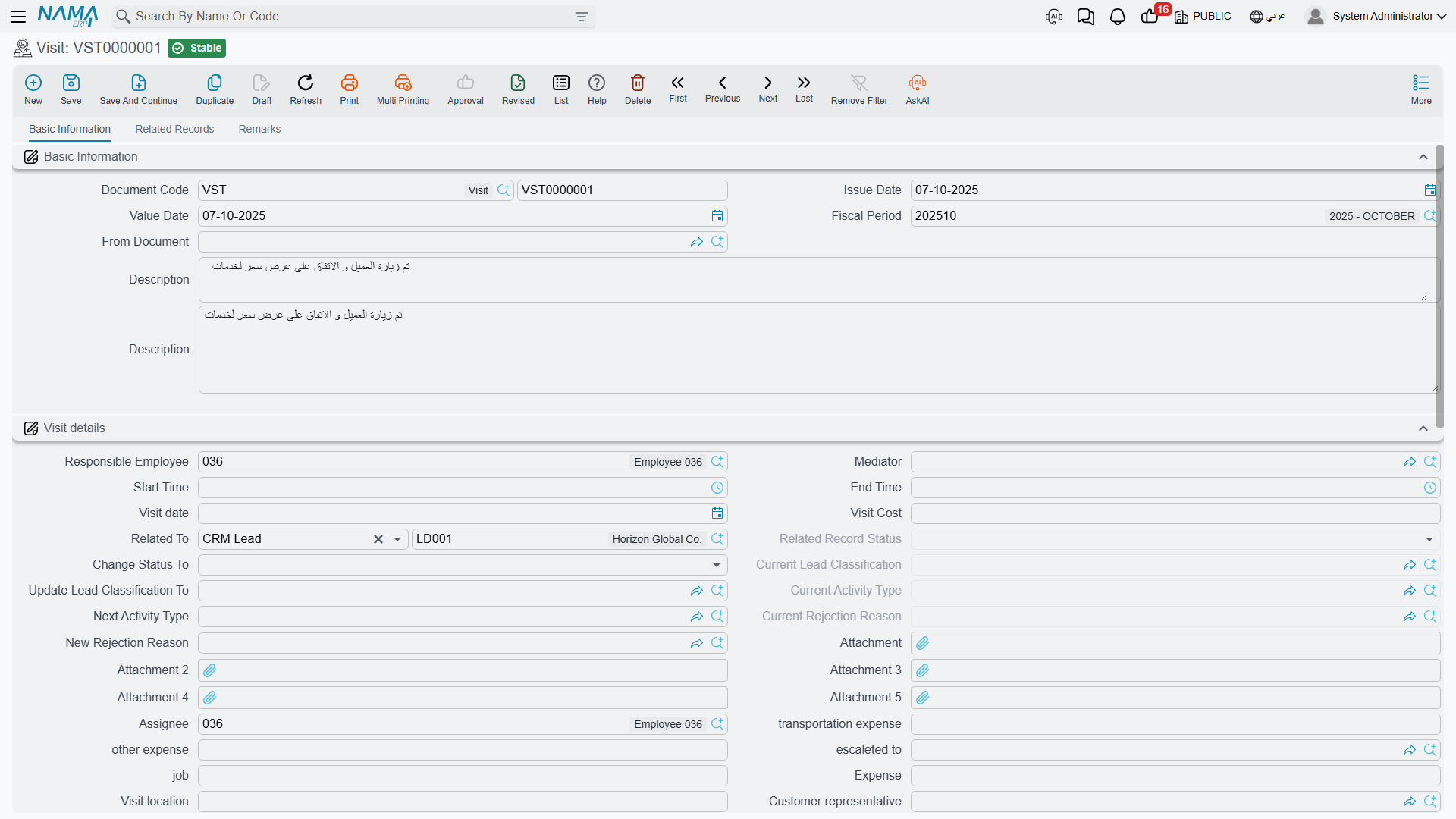1456x819 pixels.
Task: Open Start Time clock picker
Action: (x=717, y=488)
